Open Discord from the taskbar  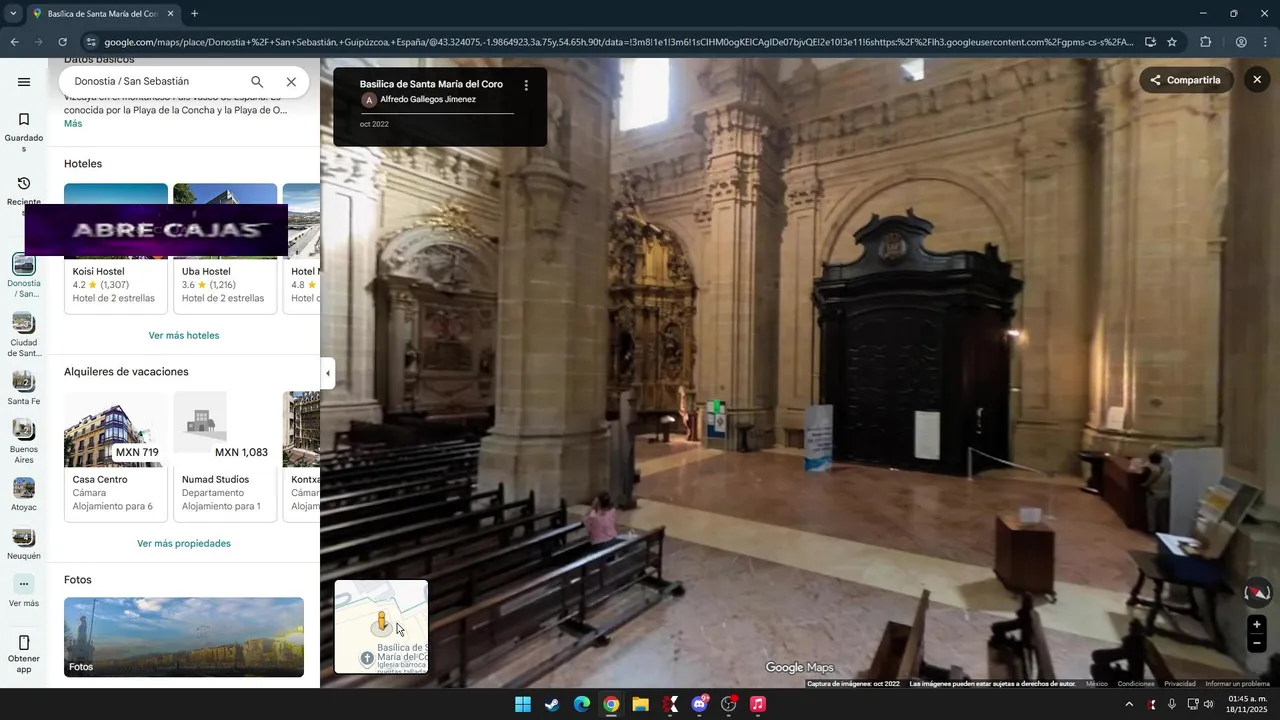699,704
